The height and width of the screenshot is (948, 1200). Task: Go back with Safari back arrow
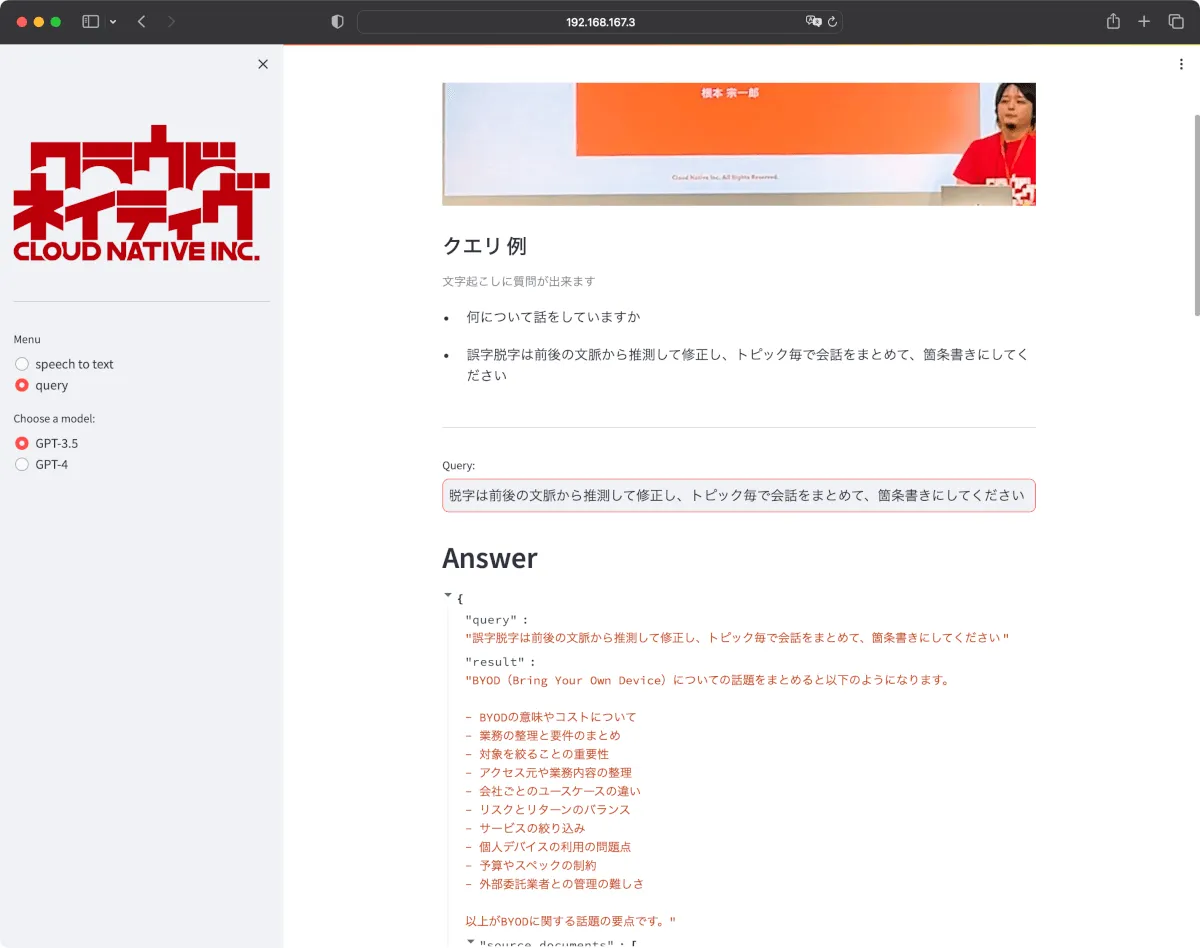[x=141, y=21]
